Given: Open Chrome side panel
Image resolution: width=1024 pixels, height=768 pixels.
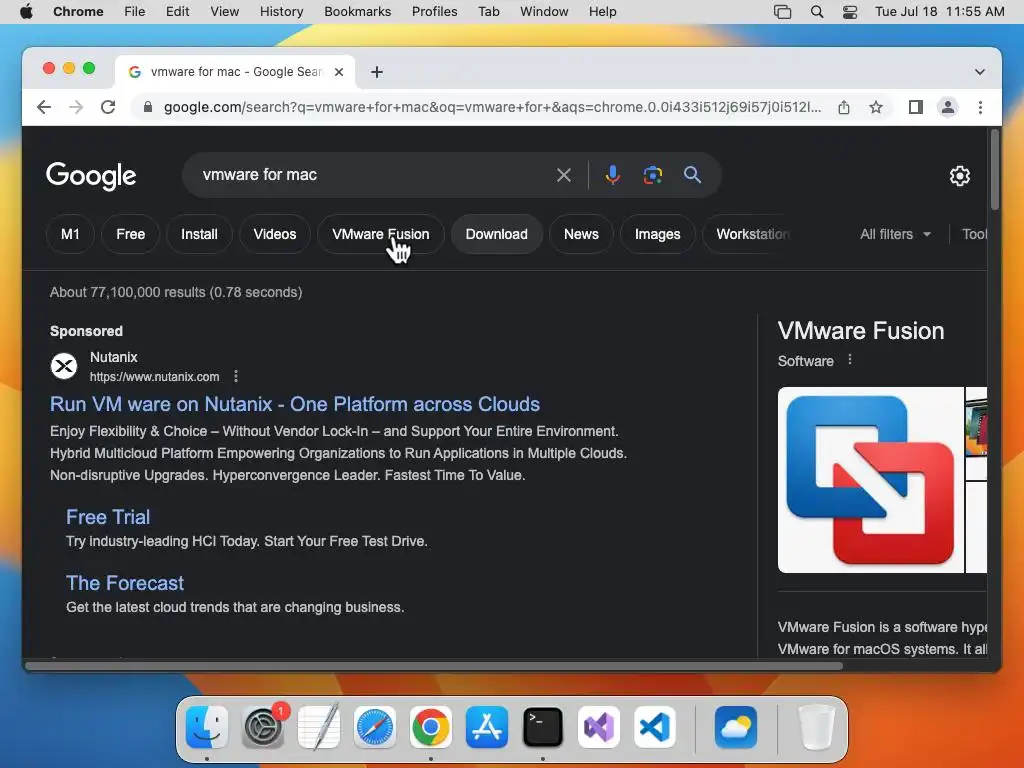Looking at the screenshot, I should click(x=916, y=107).
